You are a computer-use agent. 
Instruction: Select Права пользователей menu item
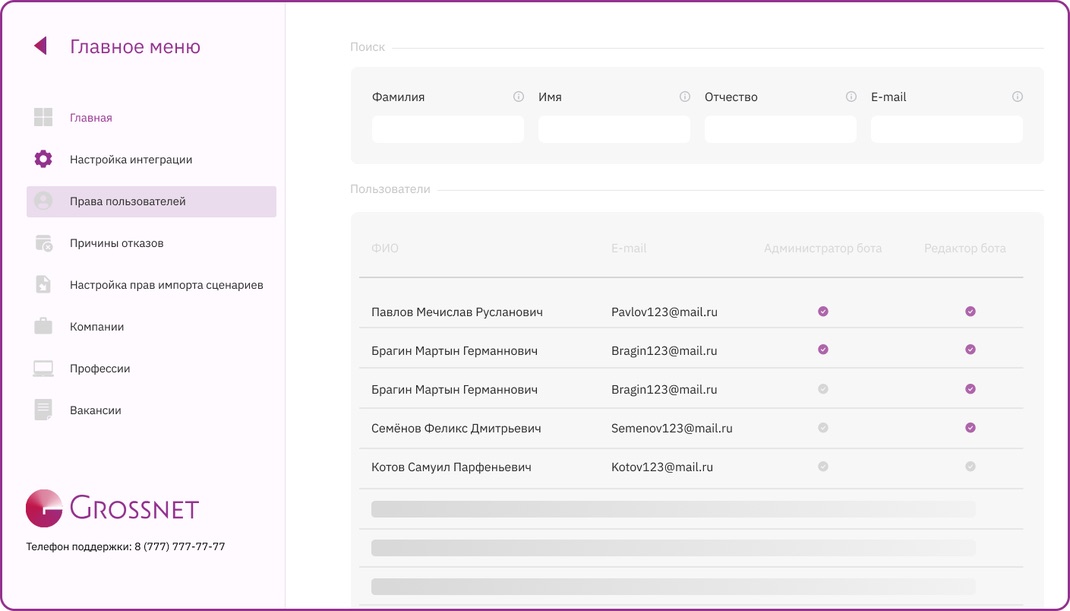point(151,201)
